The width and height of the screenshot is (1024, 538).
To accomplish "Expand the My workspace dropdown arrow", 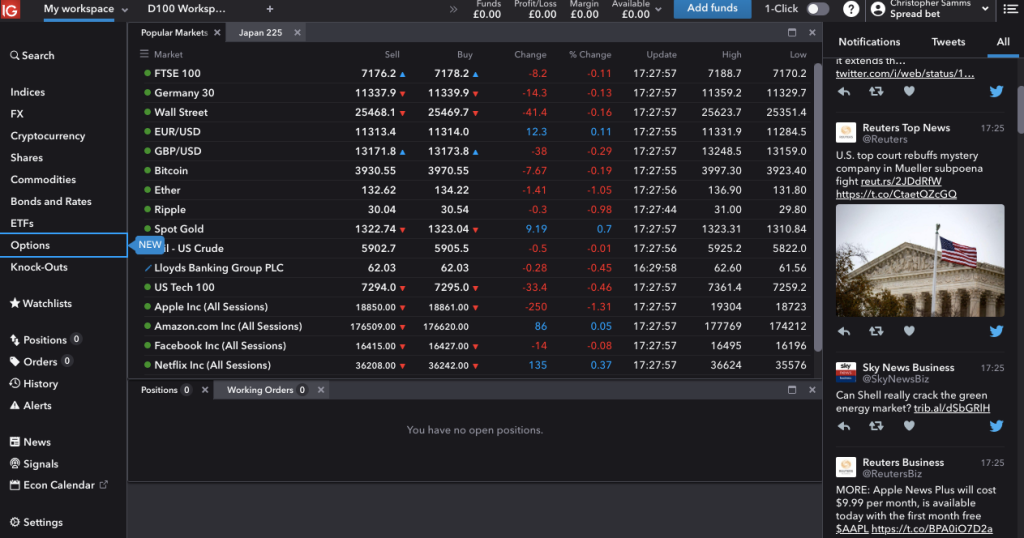I will pos(125,10).
